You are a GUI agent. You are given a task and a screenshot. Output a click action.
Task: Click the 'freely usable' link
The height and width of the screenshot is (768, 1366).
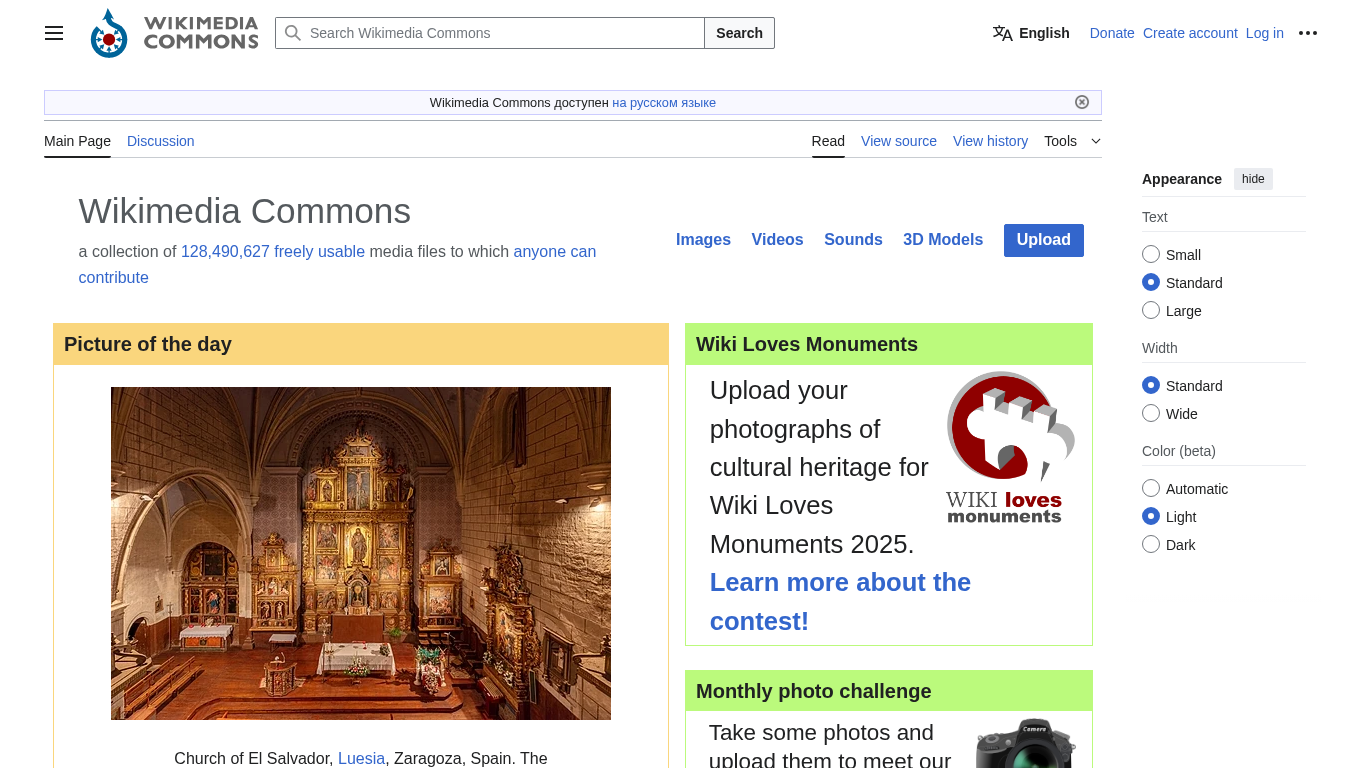(319, 252)
